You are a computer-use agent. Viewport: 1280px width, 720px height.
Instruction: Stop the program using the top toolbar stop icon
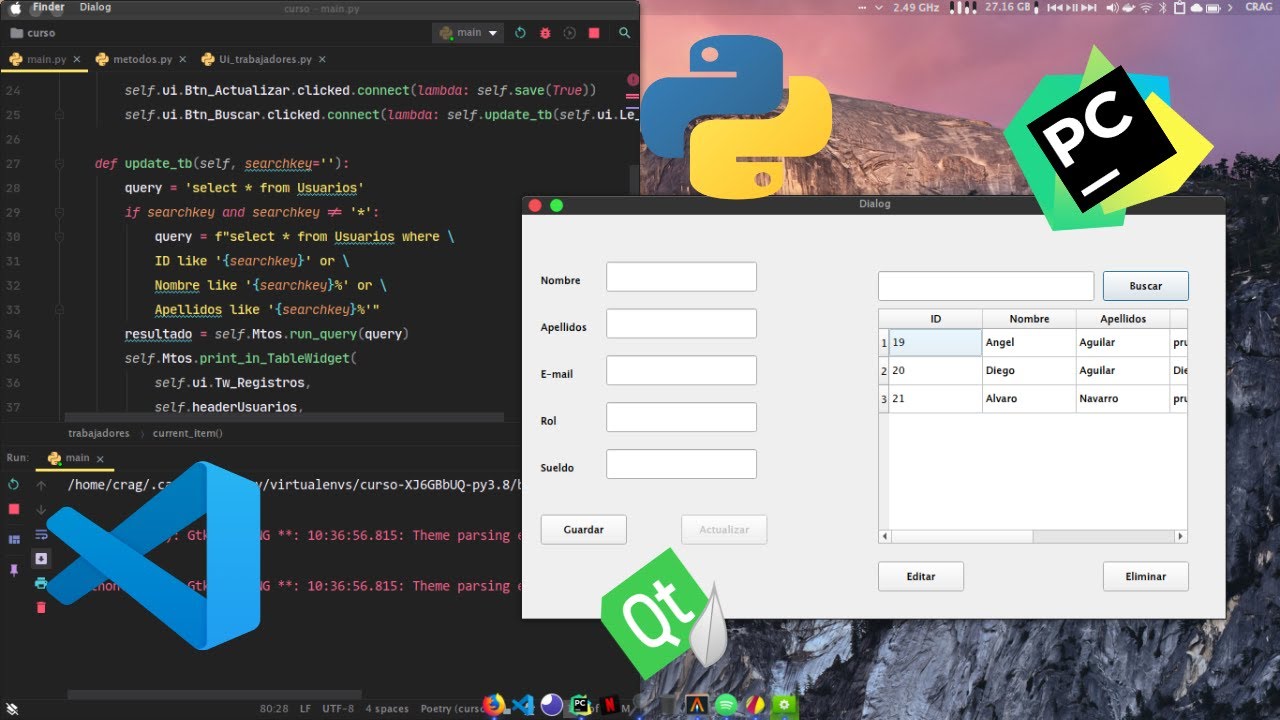click(x=594, y=33)
